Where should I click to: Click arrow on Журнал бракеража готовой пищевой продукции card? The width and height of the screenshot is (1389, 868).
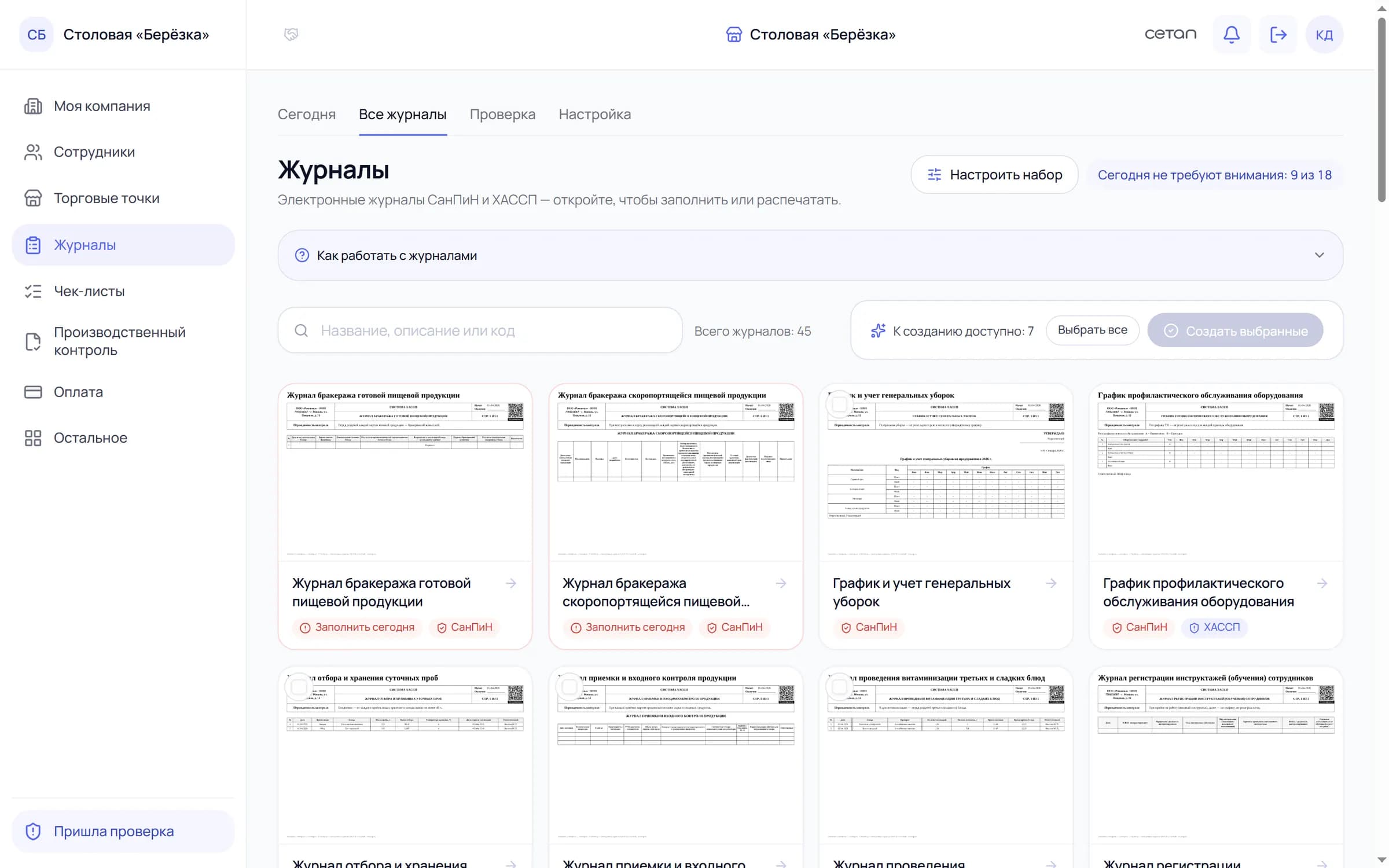511,583
